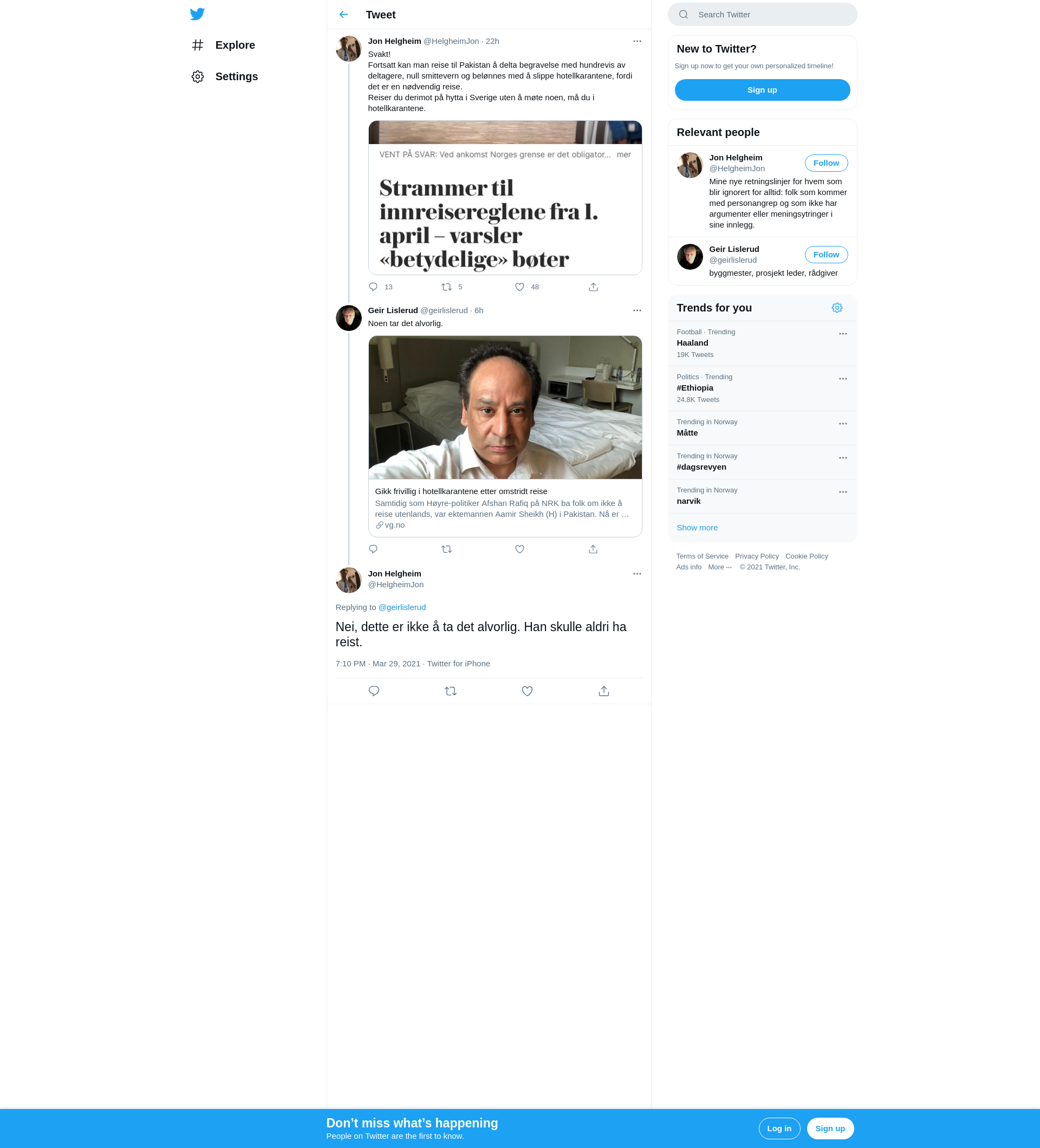This screenshot has width=1040, height=1148.
Task: Open Trends settings gear icon
Action: click(837, 308)
